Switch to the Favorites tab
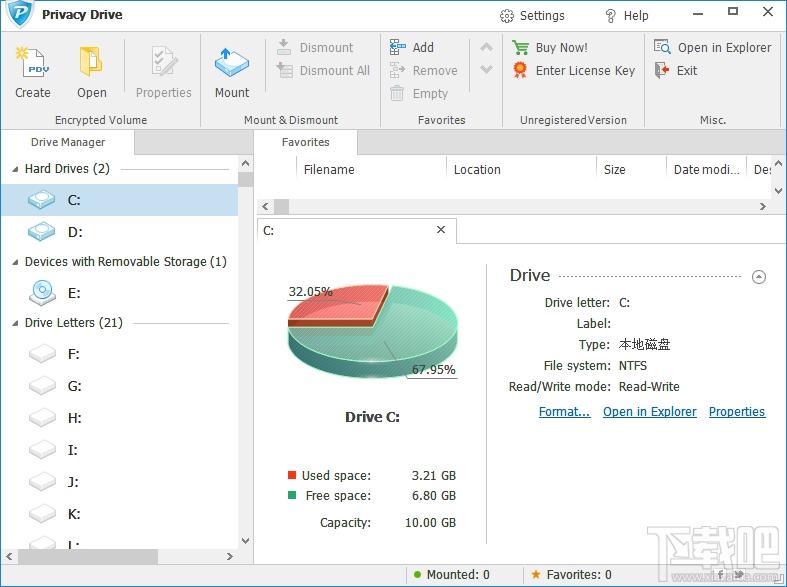The width and height of the screenshot is (787, 587). click(306, 142)
